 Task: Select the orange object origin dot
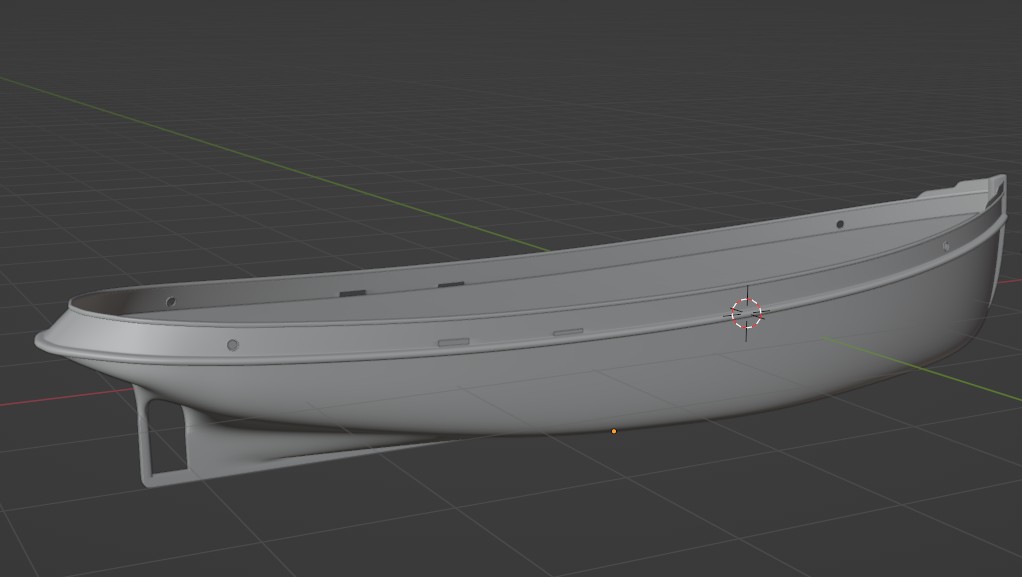pos(613,431)
